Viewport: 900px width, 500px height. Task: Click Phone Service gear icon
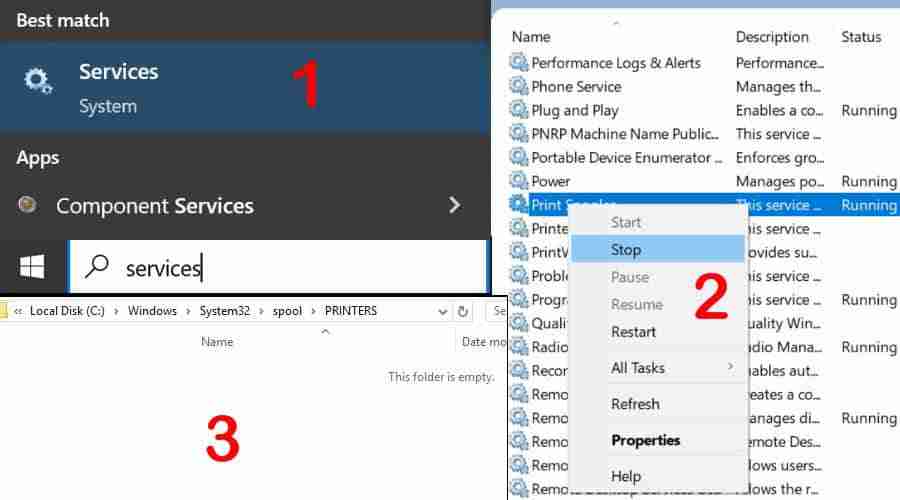(x=519, y=86)
